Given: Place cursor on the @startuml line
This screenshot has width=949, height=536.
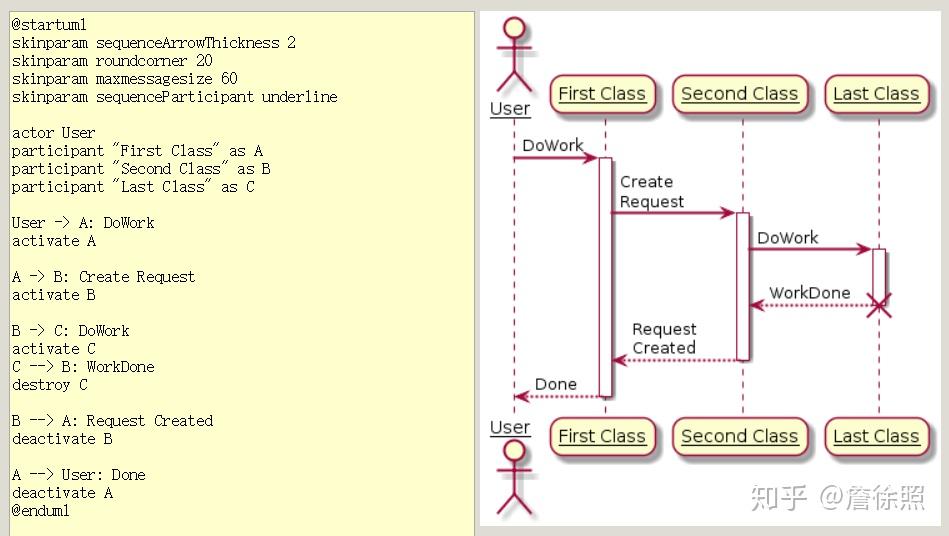Looking at the screenshot, I should [49, 25].
